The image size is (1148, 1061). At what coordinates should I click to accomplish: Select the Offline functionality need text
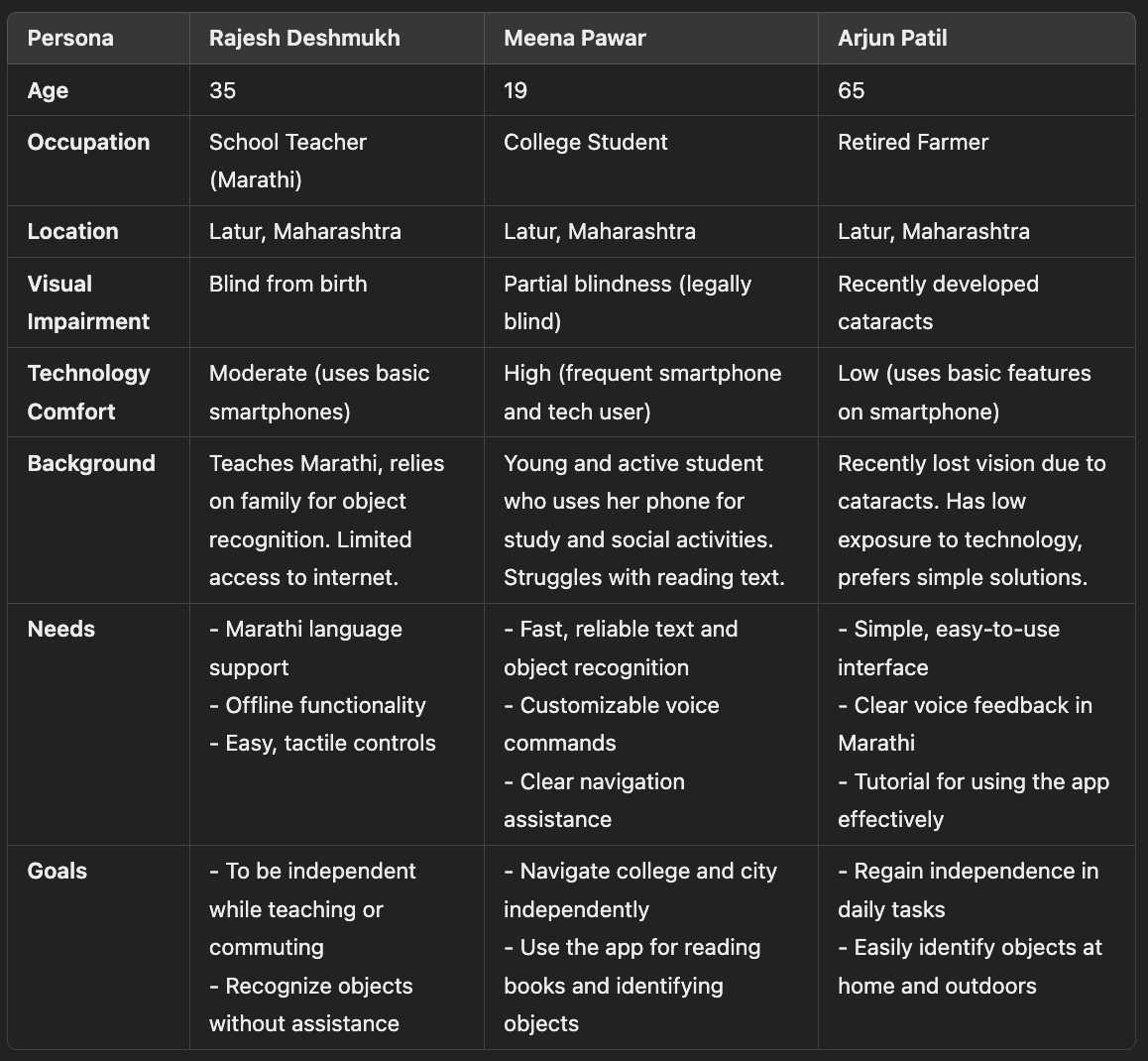(x=317, y=705)
